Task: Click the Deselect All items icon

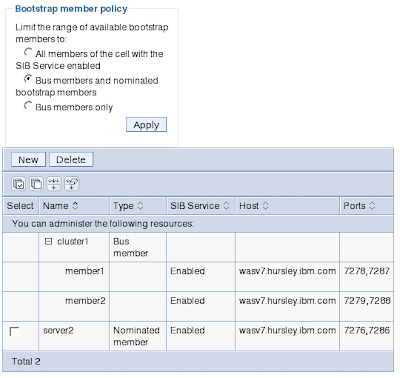Action: (x=36, y=184)
